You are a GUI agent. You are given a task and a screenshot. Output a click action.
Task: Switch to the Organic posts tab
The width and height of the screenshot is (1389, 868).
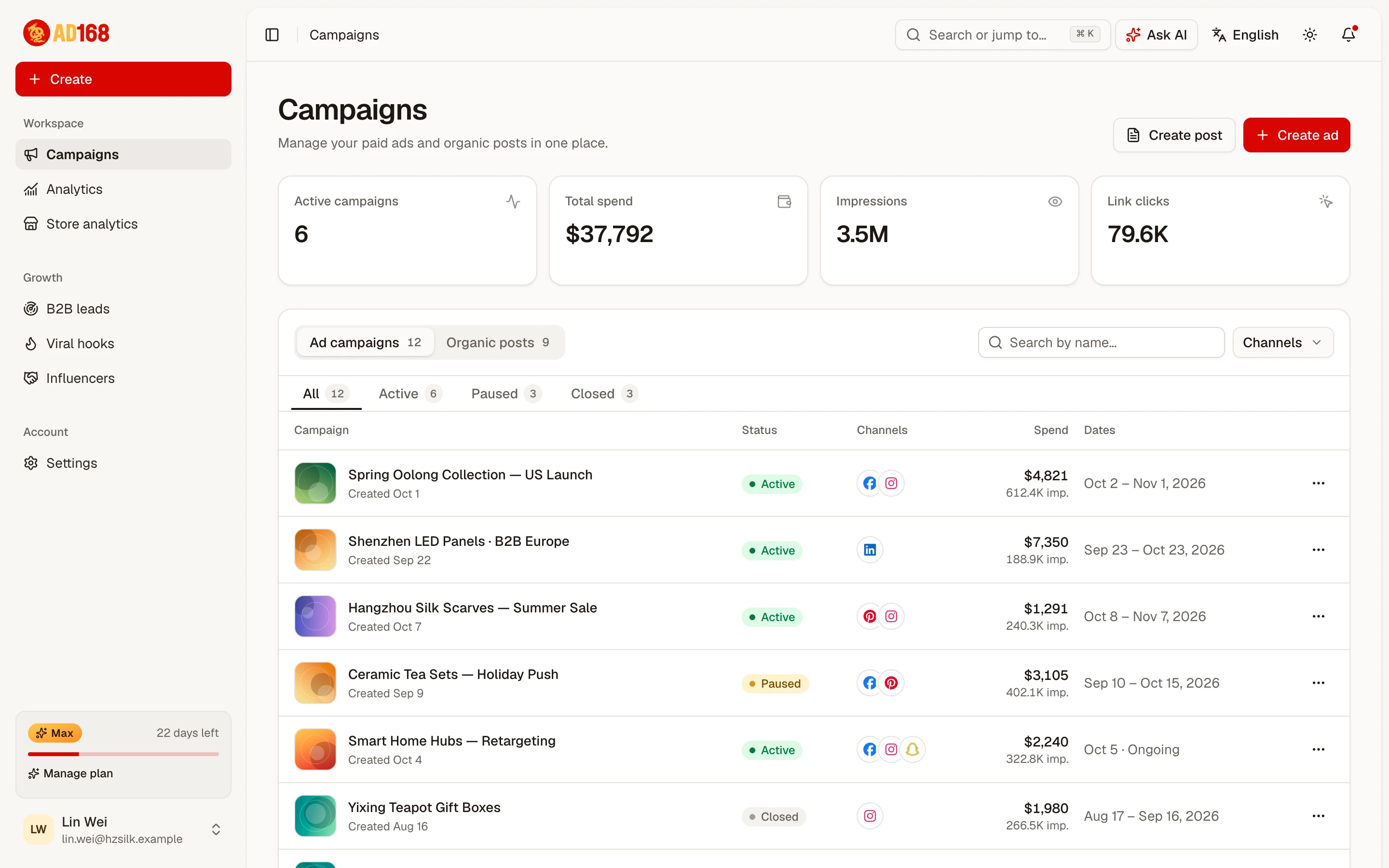(498, 343)
